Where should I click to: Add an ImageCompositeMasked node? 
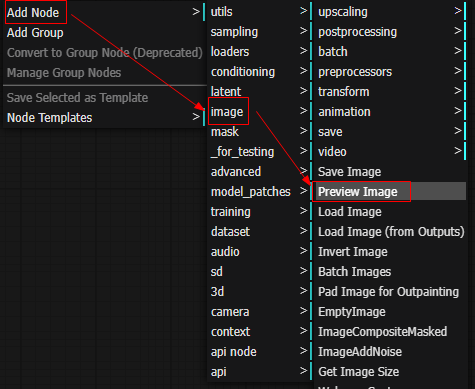(x=391, y=332)
